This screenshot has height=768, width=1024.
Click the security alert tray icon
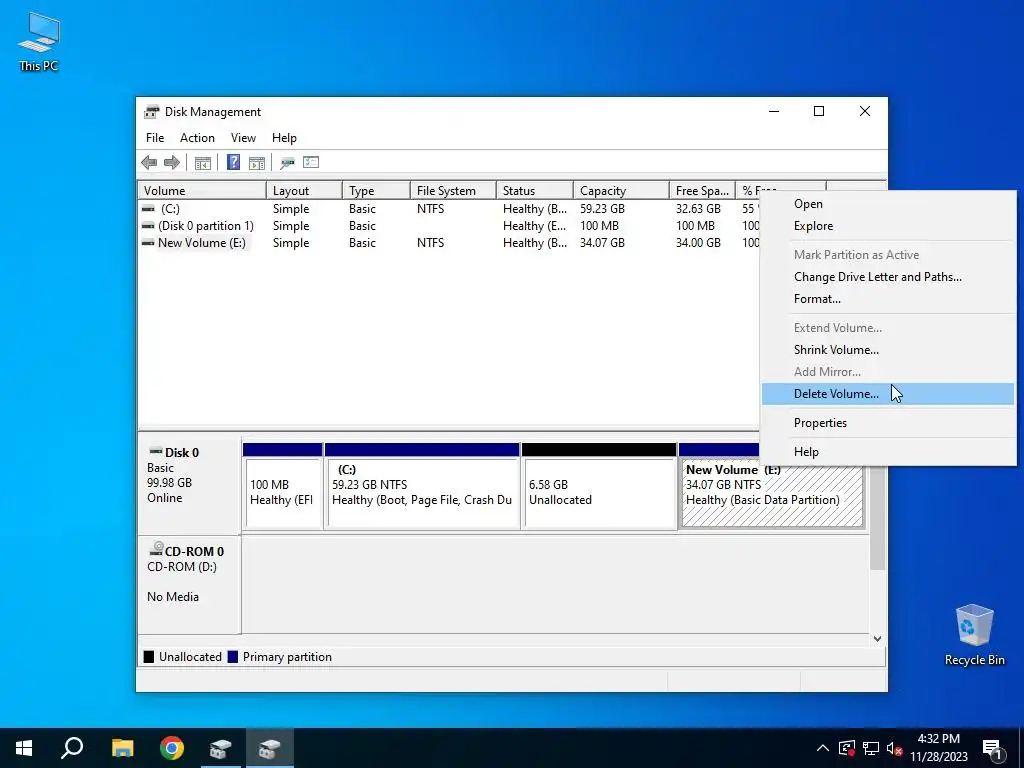(x=847, y=748)
